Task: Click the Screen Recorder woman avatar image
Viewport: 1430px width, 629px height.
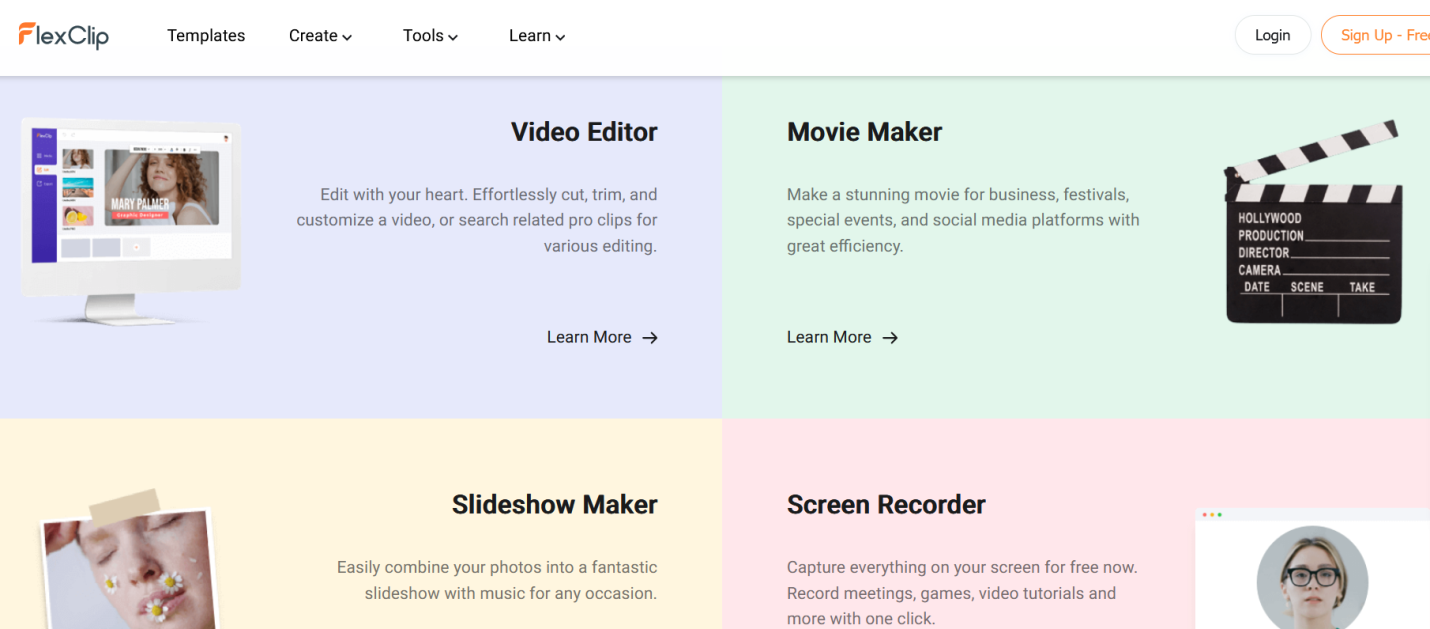Action: point(1312,576)
